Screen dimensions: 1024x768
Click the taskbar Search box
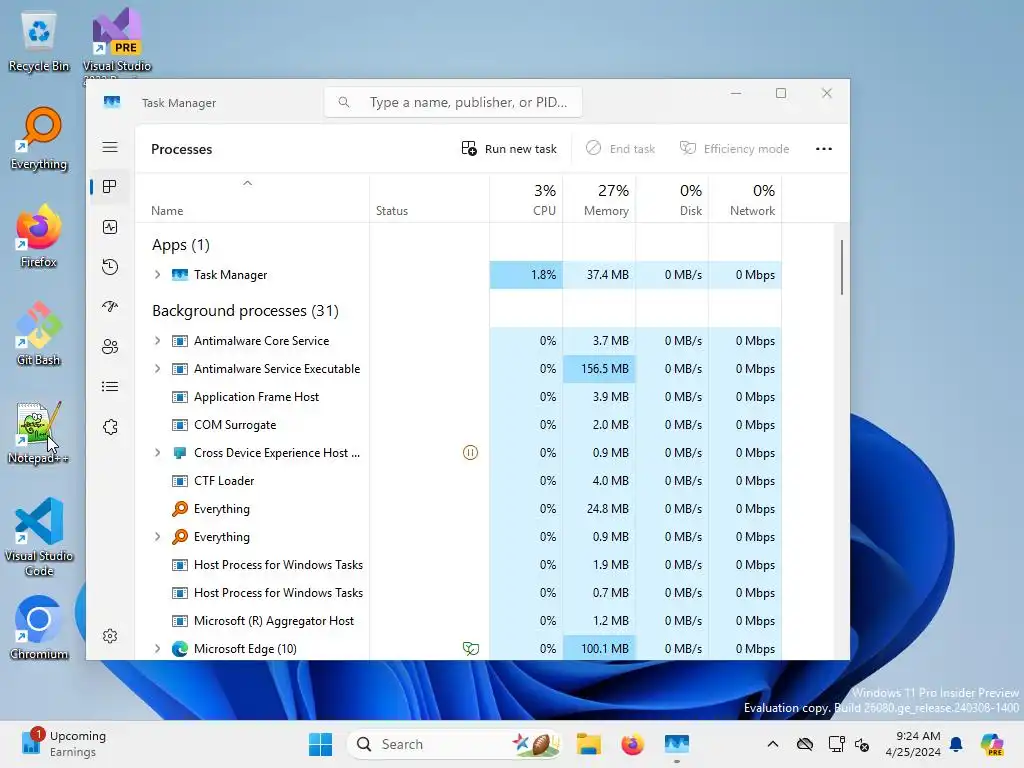tap(455, 744)
